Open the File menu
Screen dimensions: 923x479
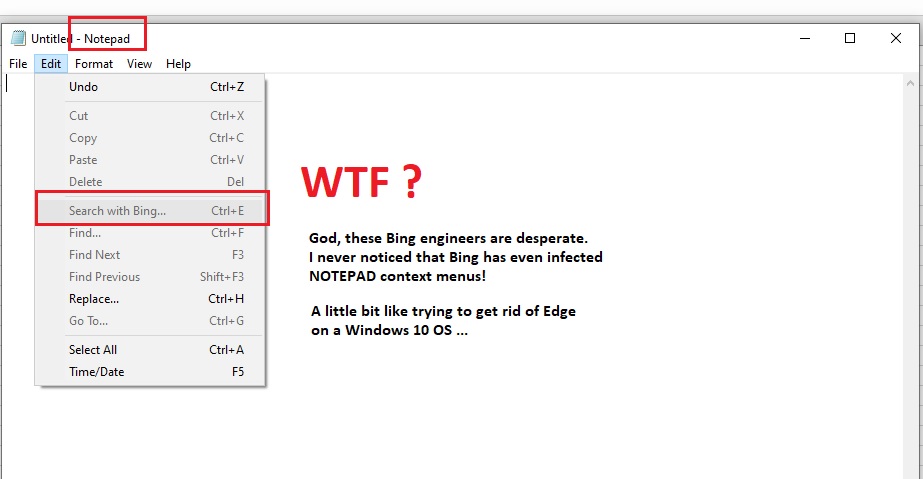click(18, 64)
